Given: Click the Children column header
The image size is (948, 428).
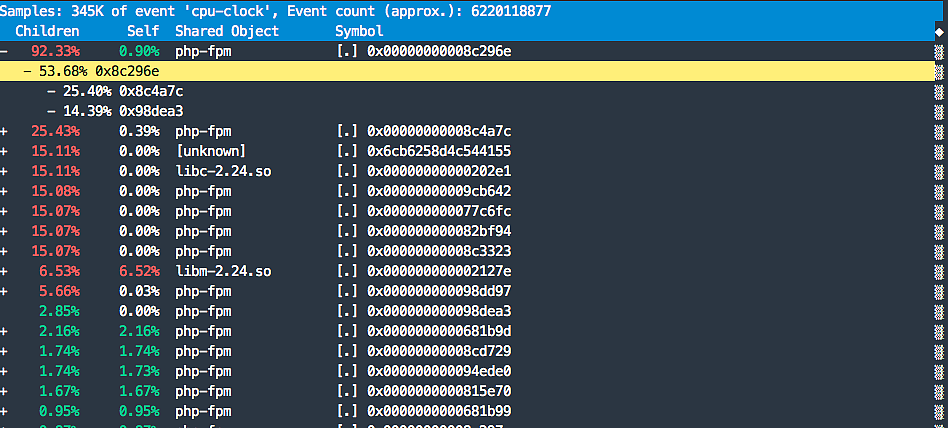Looking at the screenshot, I should click(47, 31).
